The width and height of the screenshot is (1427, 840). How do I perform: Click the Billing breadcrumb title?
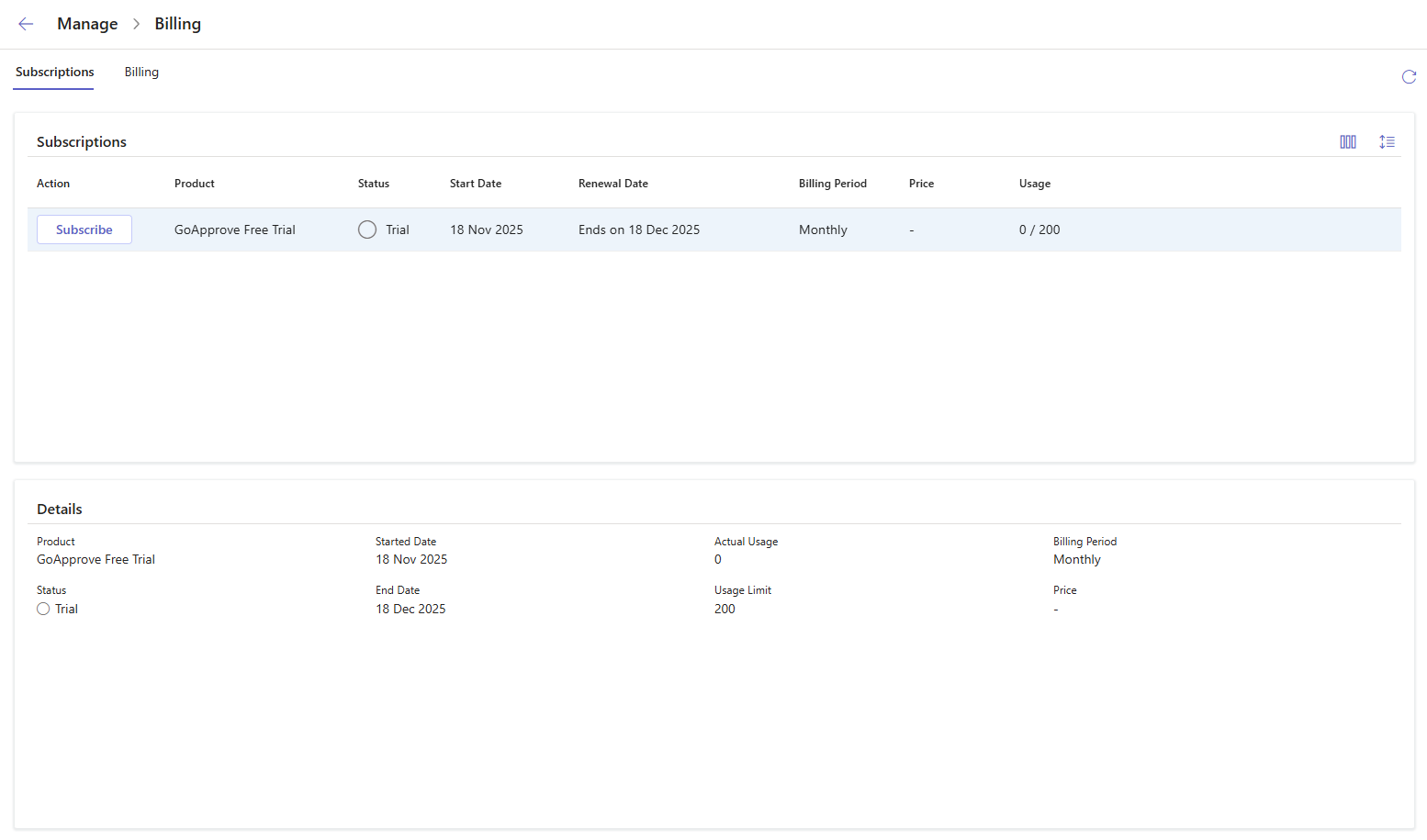point(177,24)
